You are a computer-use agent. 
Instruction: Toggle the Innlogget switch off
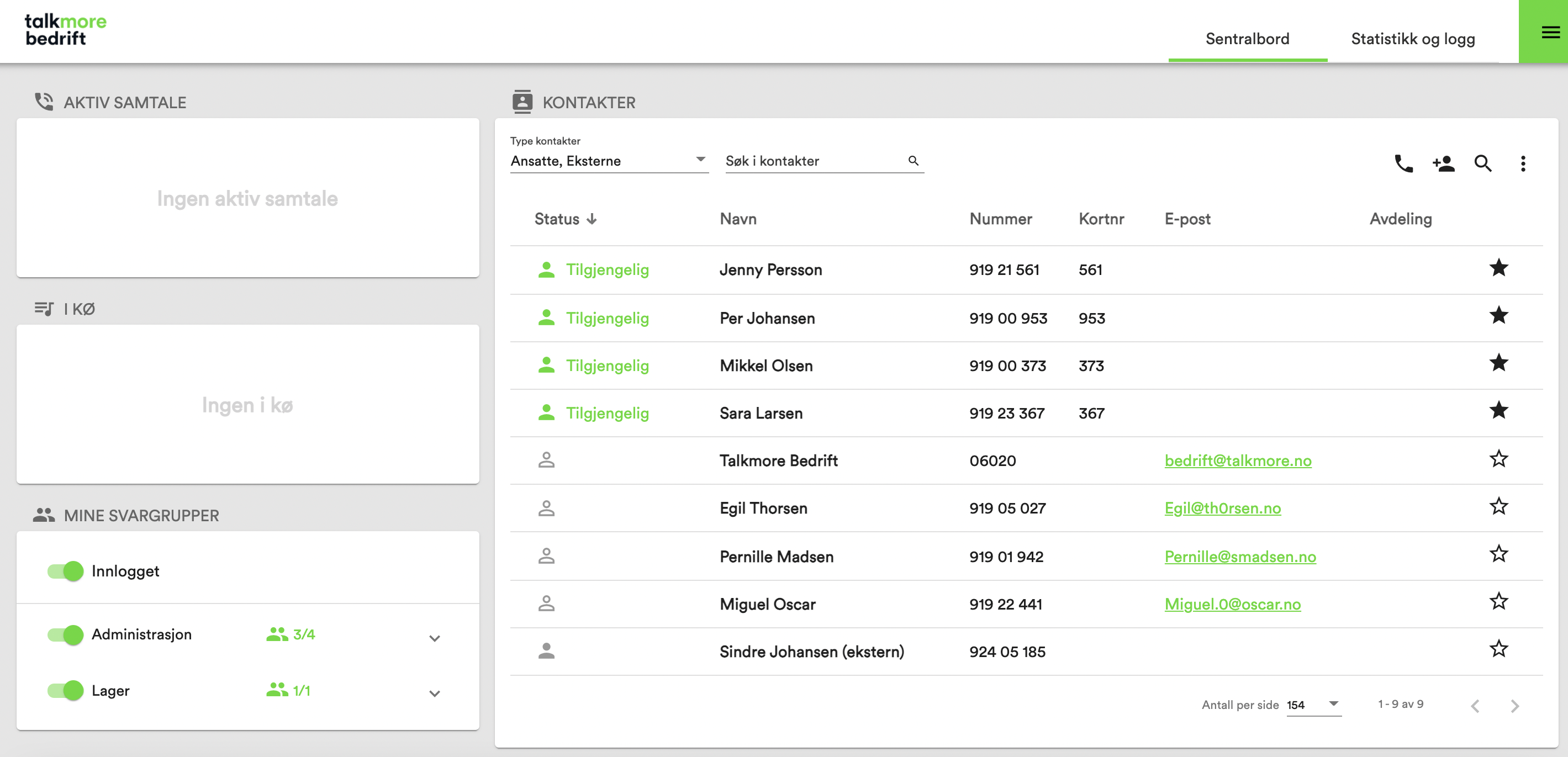(66, 571)
